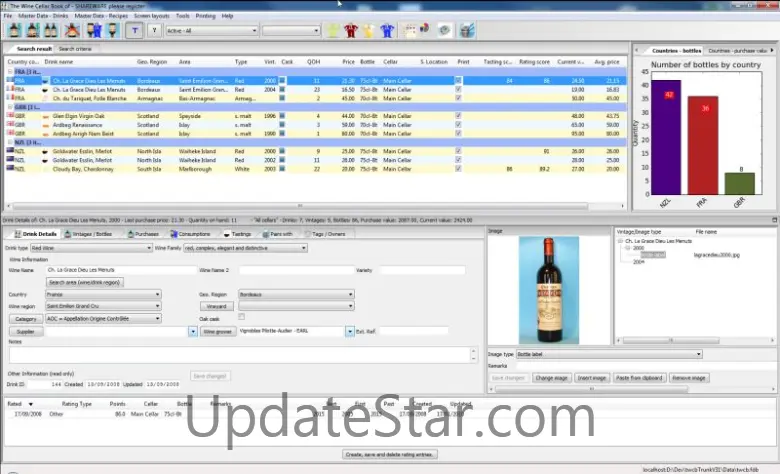Click the wine glass toolbar icon
780x474 pixels.
[113, 30]
